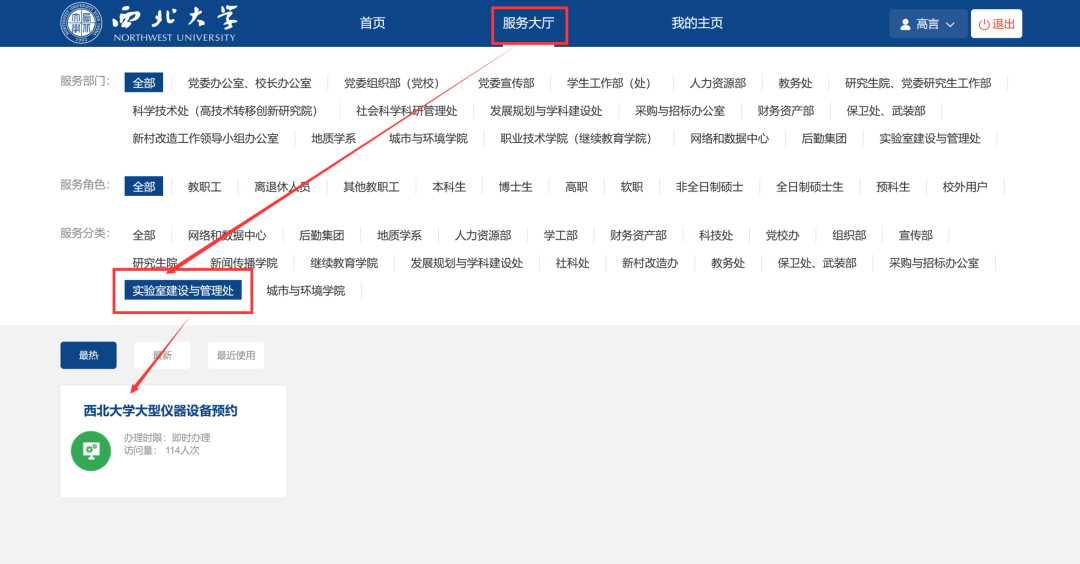Choose 保卫处、武装部 in 服务部门
1080x564 pixels.
coord(886,111)
